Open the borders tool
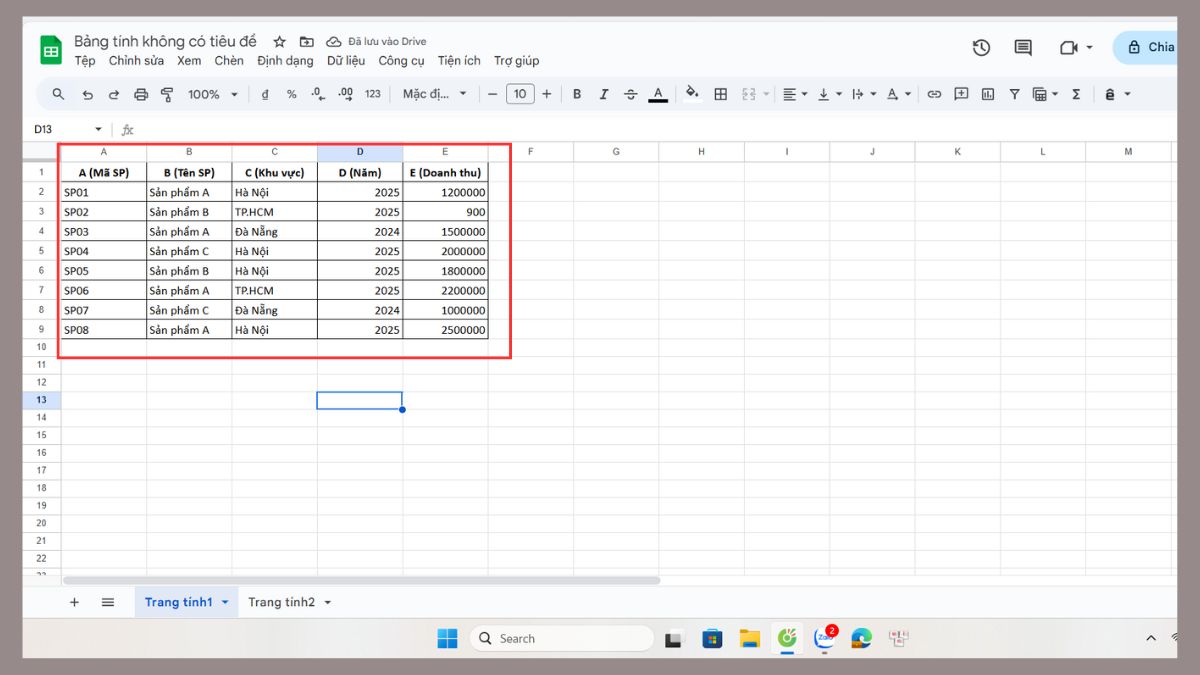The image size is (1200, 675). (720, 94)
